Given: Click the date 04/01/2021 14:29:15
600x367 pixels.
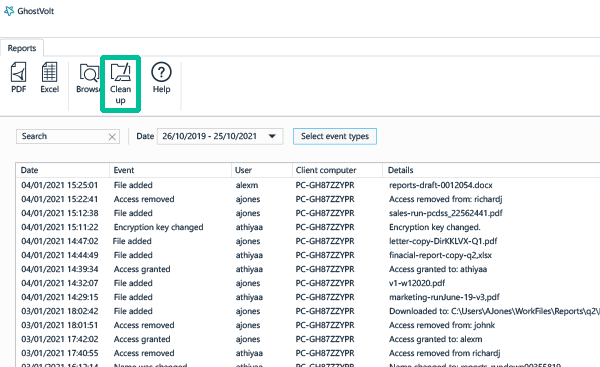Looking at the screenshot, I should (x=60, y=297).
